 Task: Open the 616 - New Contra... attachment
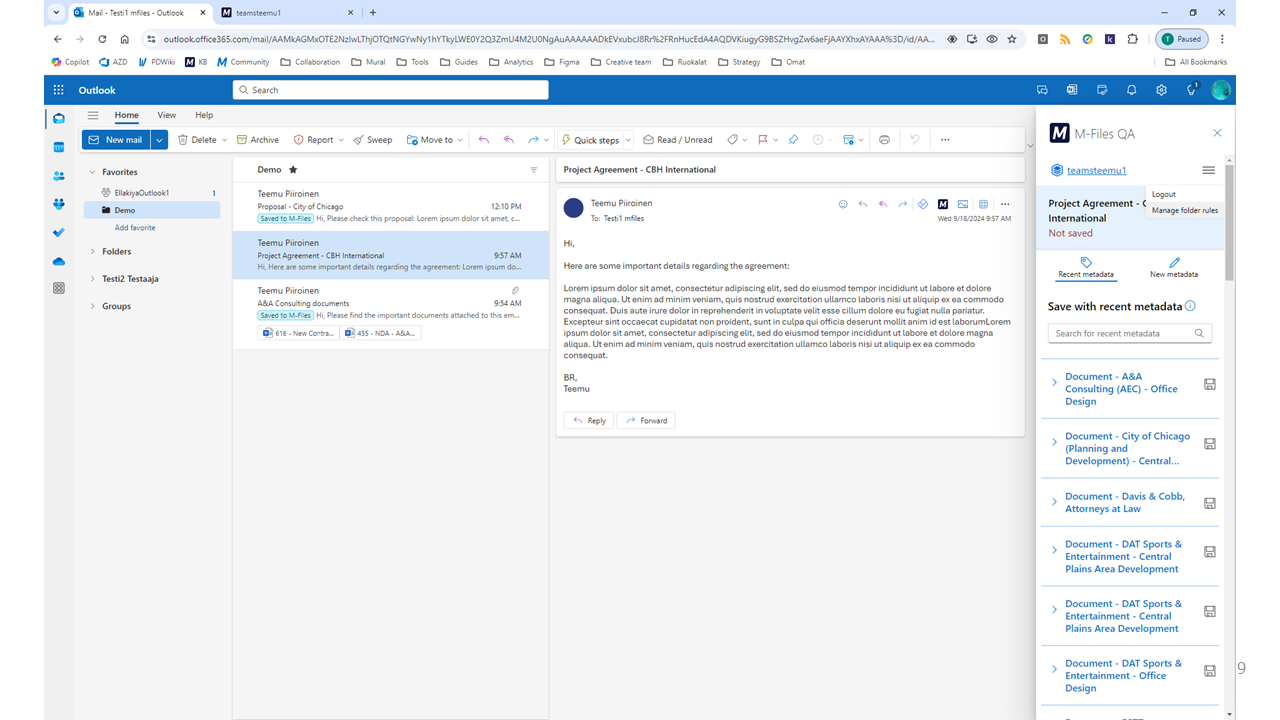297,333
